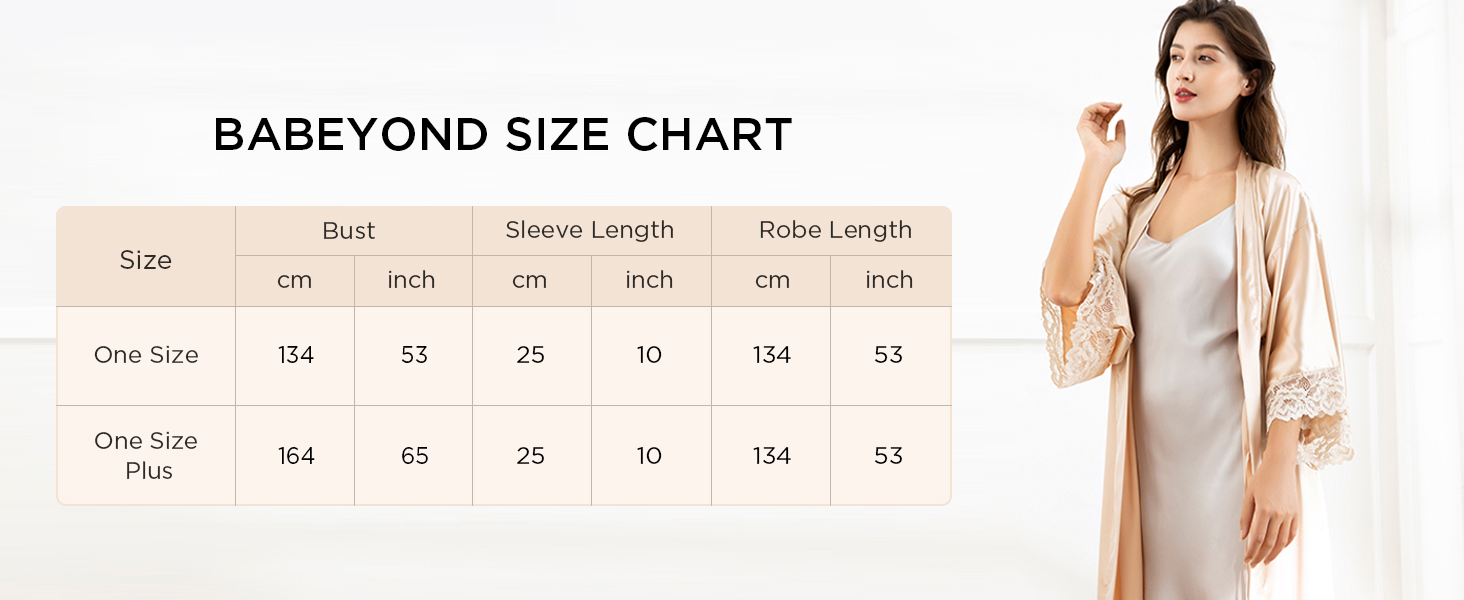Select the Size column header
Screen dimensions: 1464x600
(146, 260)
